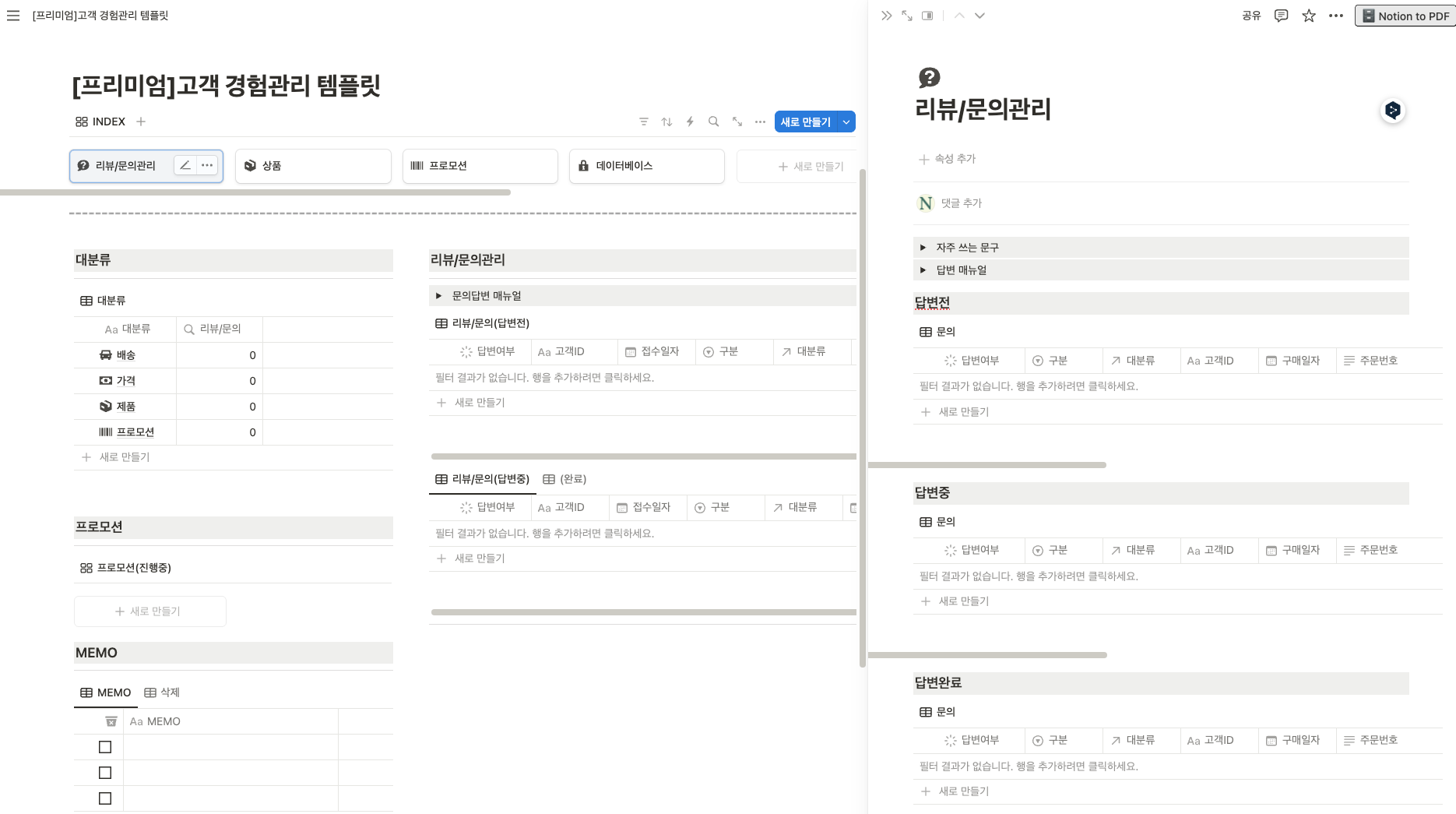The image size is (1456, 814).
Task: Open the 프로모션 row in 대분류 table
Action: click(135, 432)
